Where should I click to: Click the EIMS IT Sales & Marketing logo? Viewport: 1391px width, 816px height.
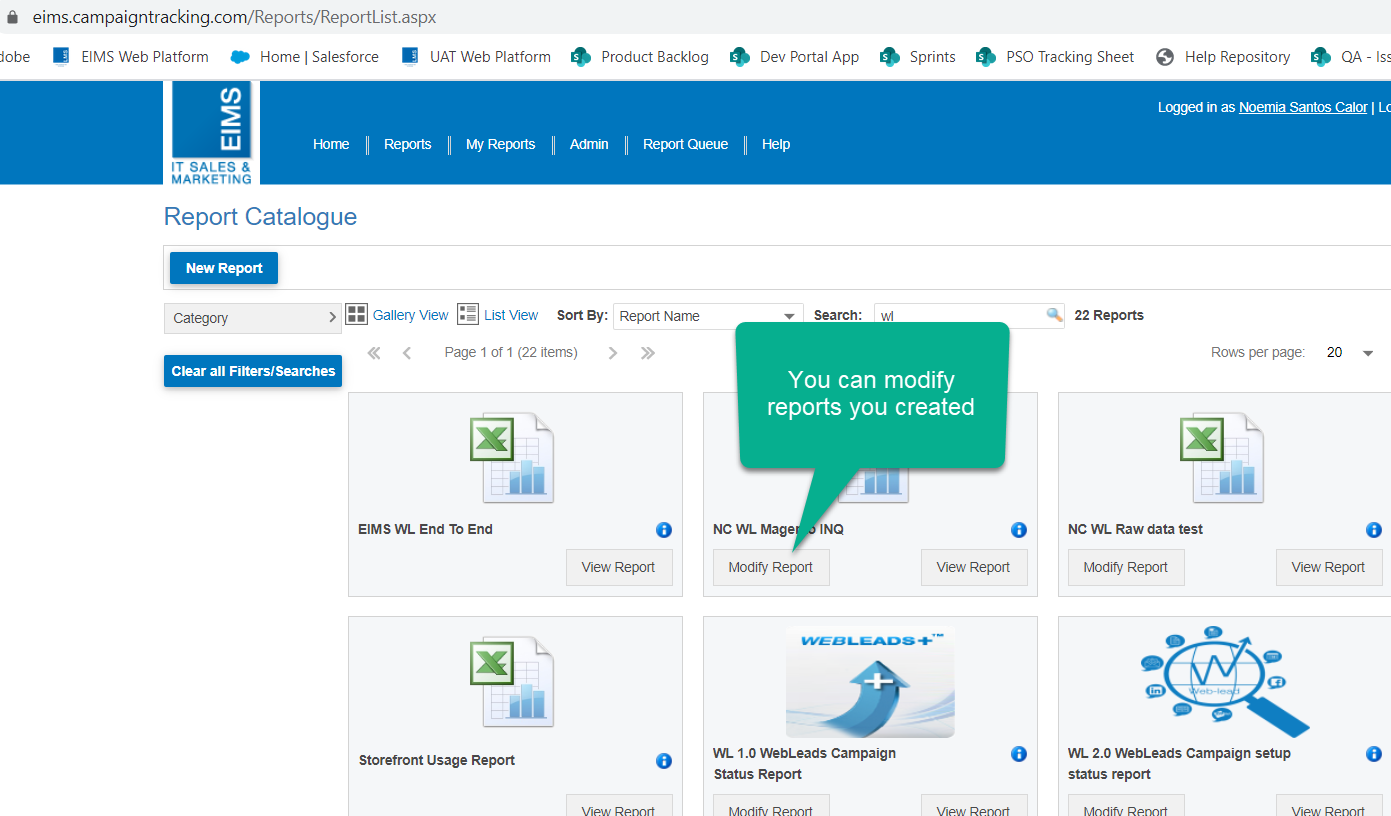(x=211, y=133)
